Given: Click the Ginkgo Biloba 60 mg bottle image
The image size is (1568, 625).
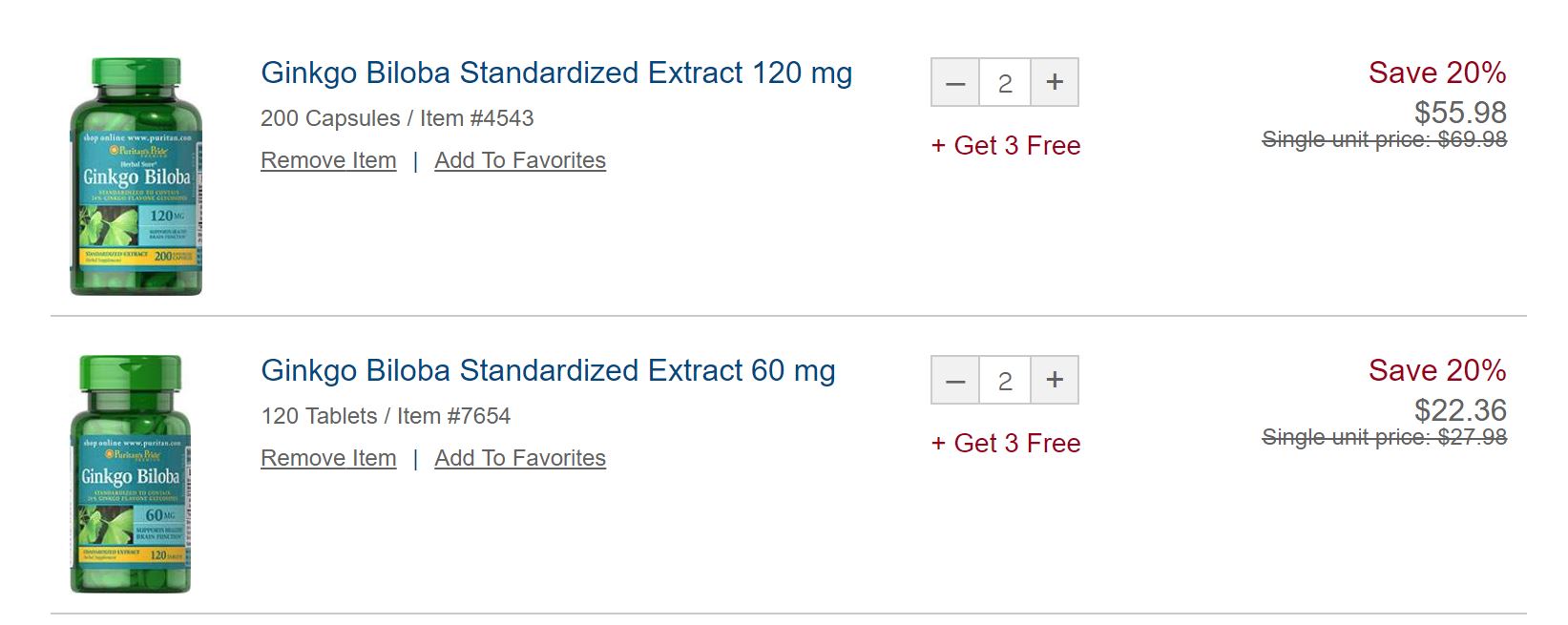Looking at the screenshot, I should (x=131, y=474).
